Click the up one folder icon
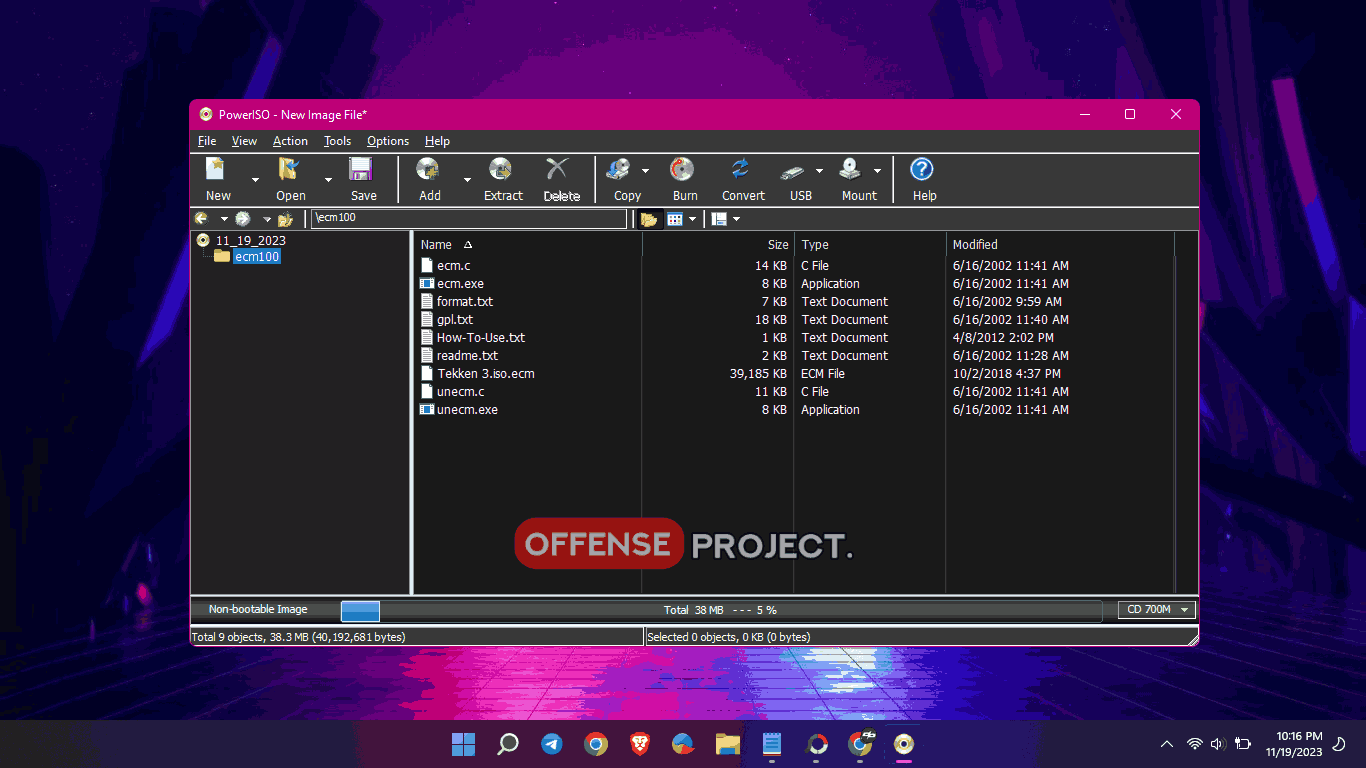This screenshot has height=768, width=1366. pyautogui.click(x=286, y=218)
